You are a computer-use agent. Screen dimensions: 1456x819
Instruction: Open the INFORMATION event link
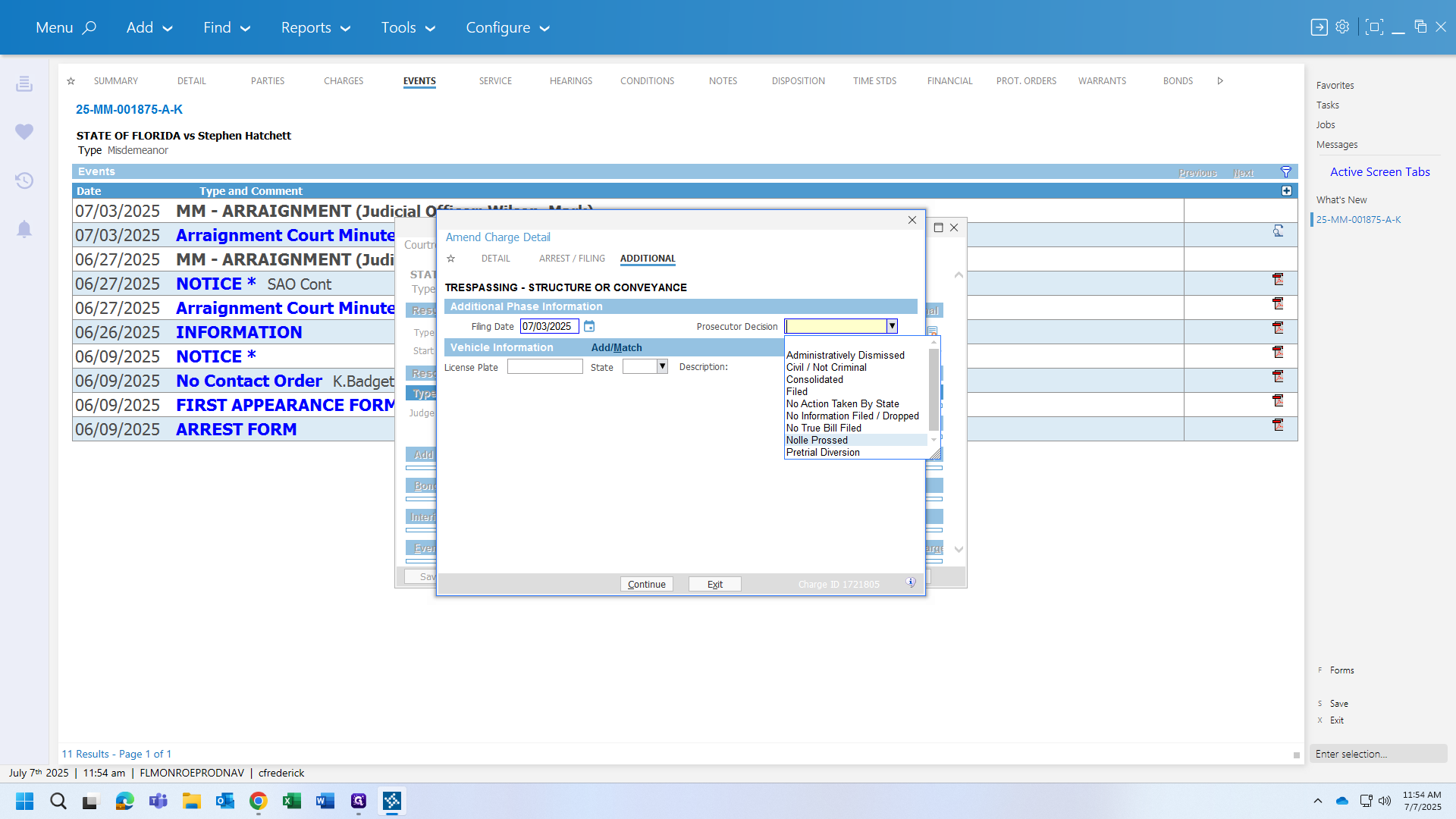point(239,332)
